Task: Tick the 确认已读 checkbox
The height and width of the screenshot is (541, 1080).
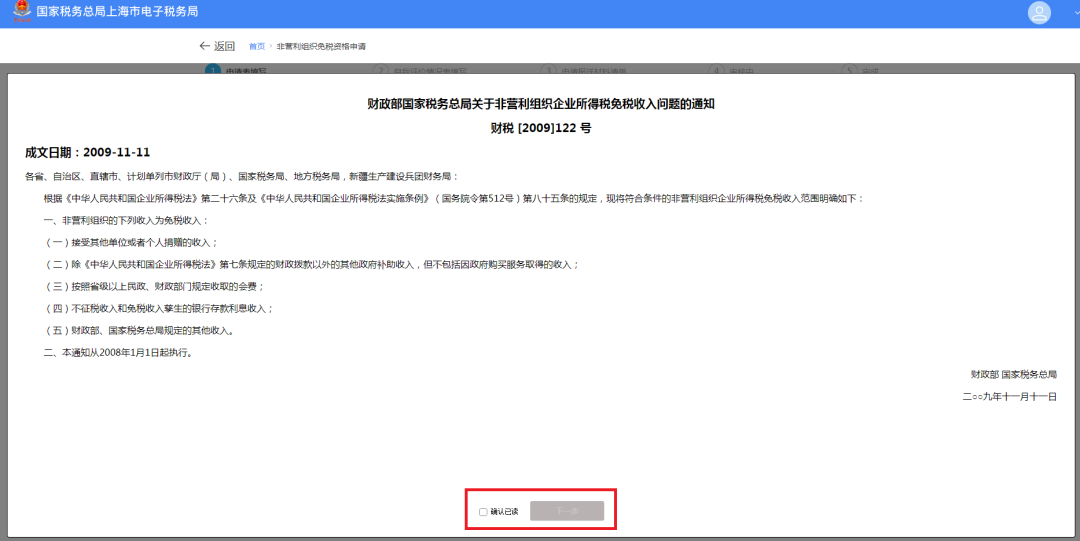Action: tap(483, 512)
